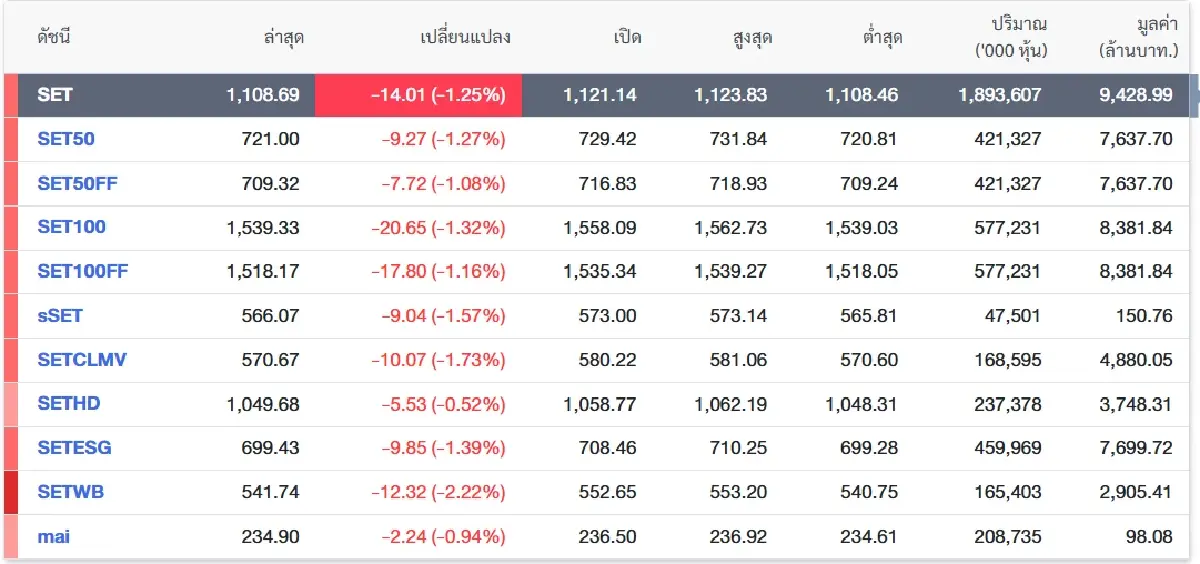
Task: Select the SET100FF index link
Action: [x=82, y=271]
